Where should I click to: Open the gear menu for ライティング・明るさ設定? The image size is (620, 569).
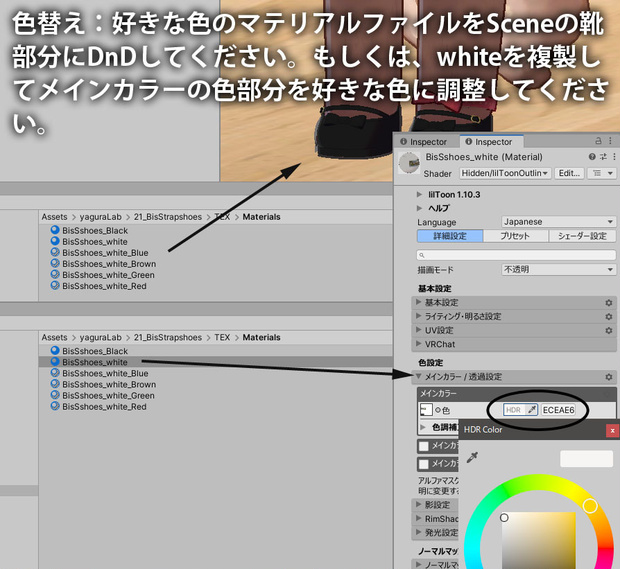[x=609, y=316]
